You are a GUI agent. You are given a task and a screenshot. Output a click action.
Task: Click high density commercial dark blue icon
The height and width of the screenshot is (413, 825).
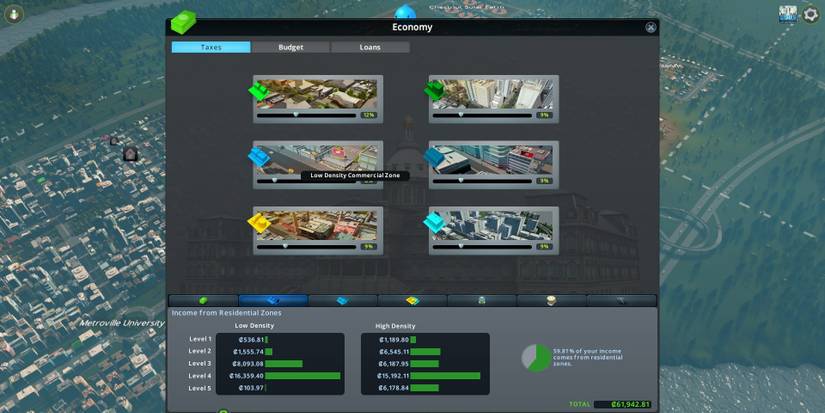435,157
